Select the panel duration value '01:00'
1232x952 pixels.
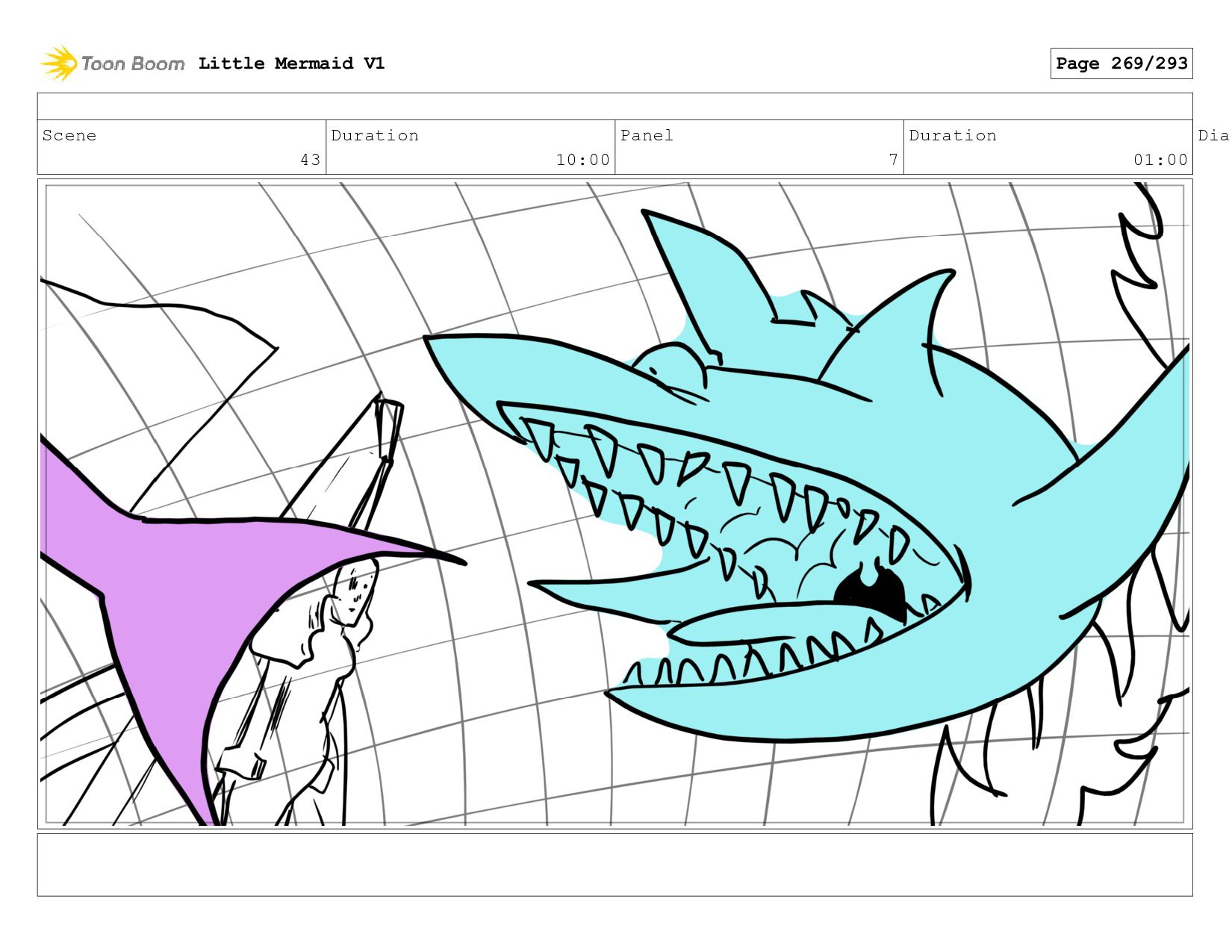[x=1160, y=160]
